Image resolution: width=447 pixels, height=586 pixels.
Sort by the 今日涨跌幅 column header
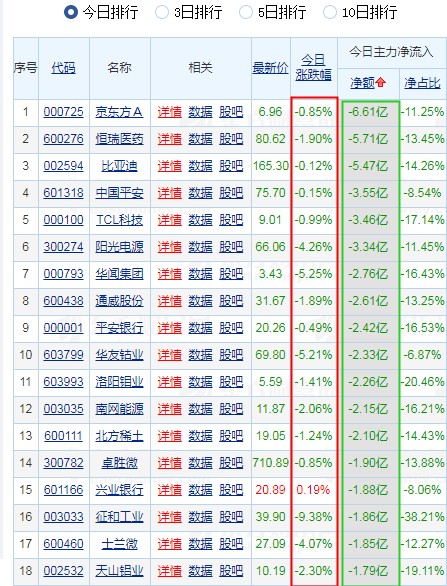click(x=313, y=67)
